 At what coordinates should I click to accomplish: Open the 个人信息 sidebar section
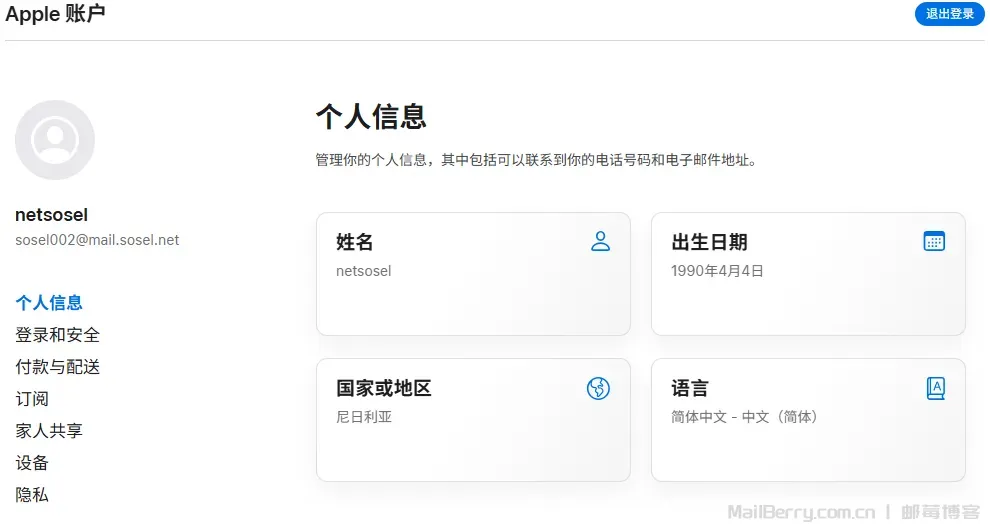point(49,303)
